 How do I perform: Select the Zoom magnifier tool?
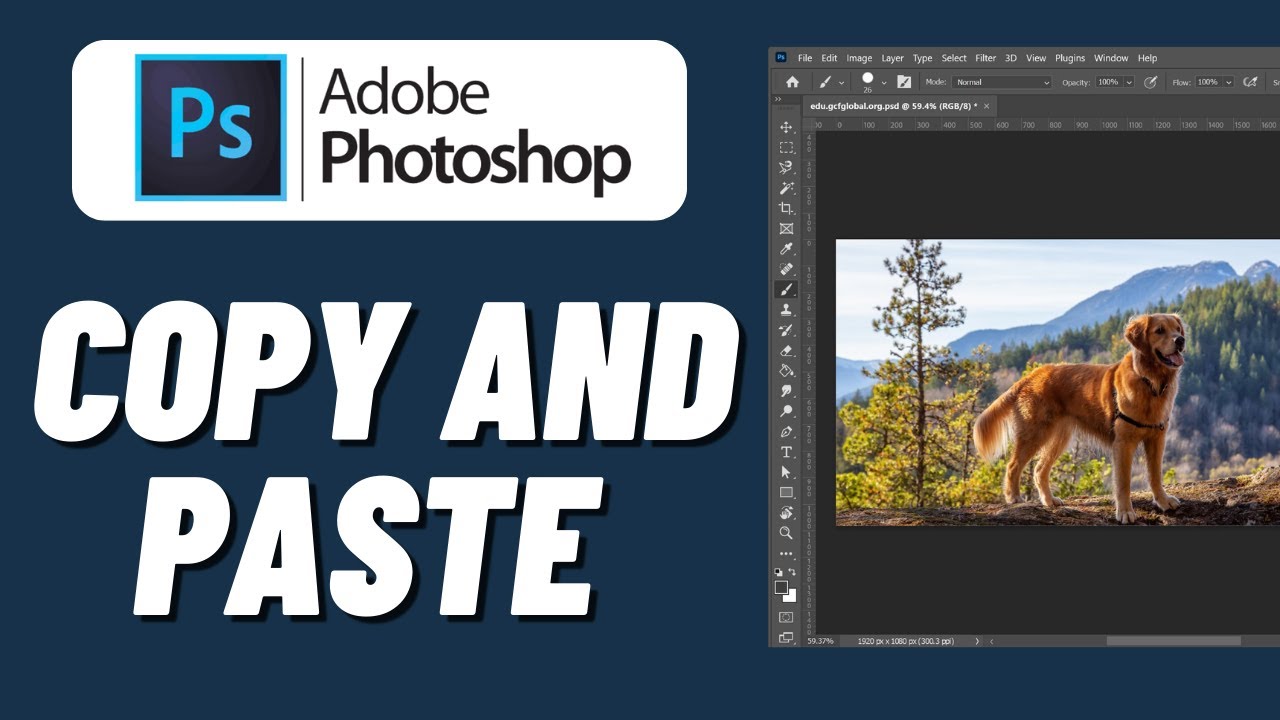[x=786, y=533]
